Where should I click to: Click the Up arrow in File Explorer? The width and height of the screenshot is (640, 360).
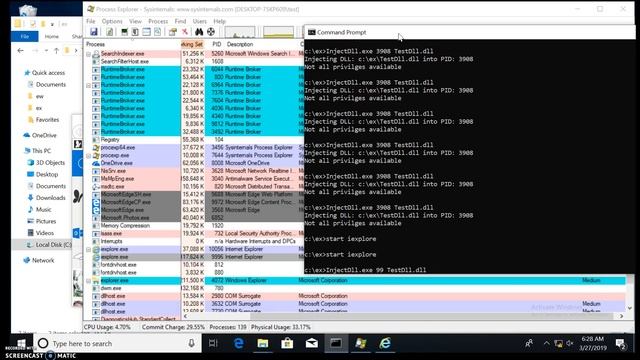pos(56,51)
